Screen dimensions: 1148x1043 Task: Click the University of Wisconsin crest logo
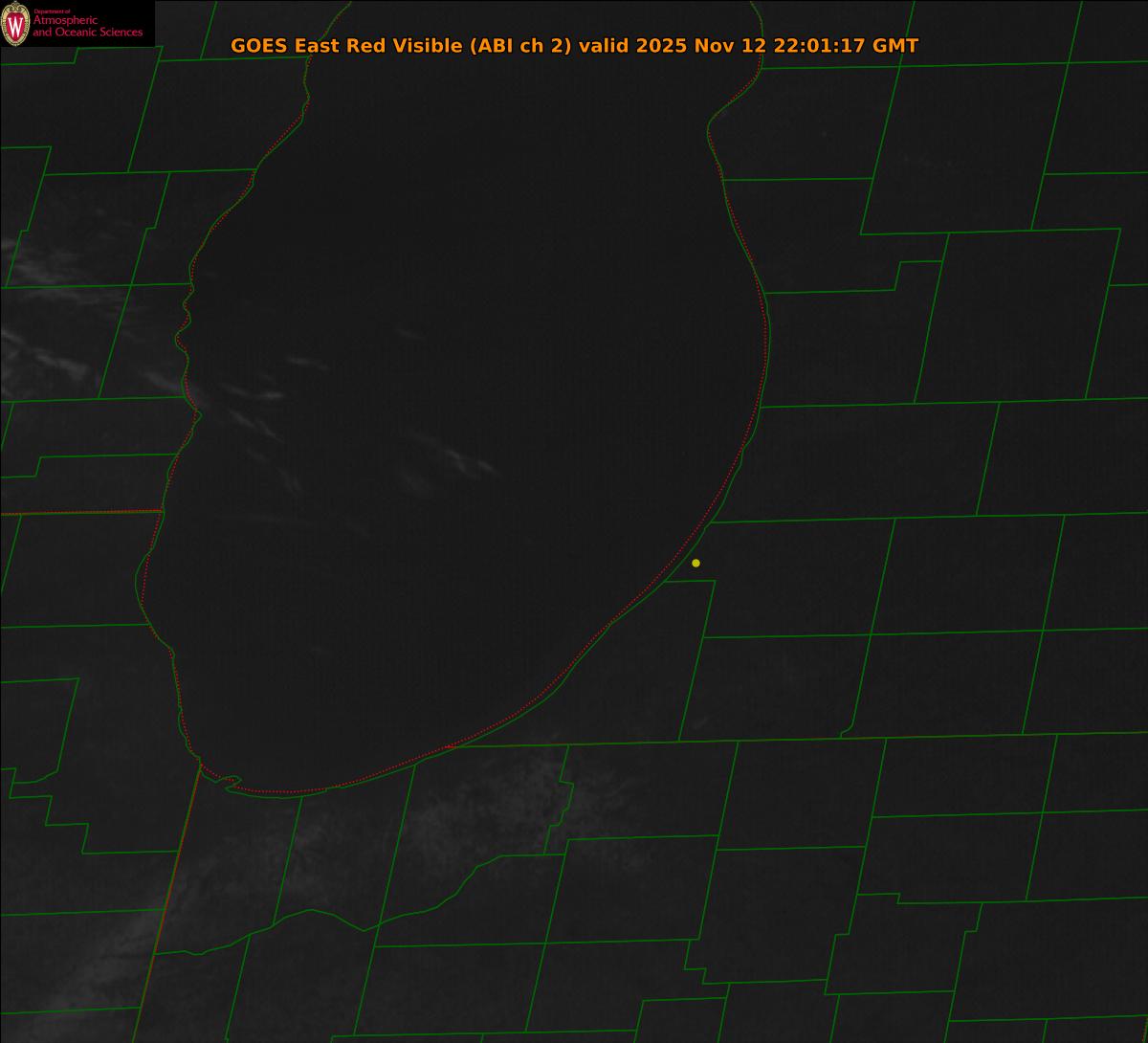point(15,23)
